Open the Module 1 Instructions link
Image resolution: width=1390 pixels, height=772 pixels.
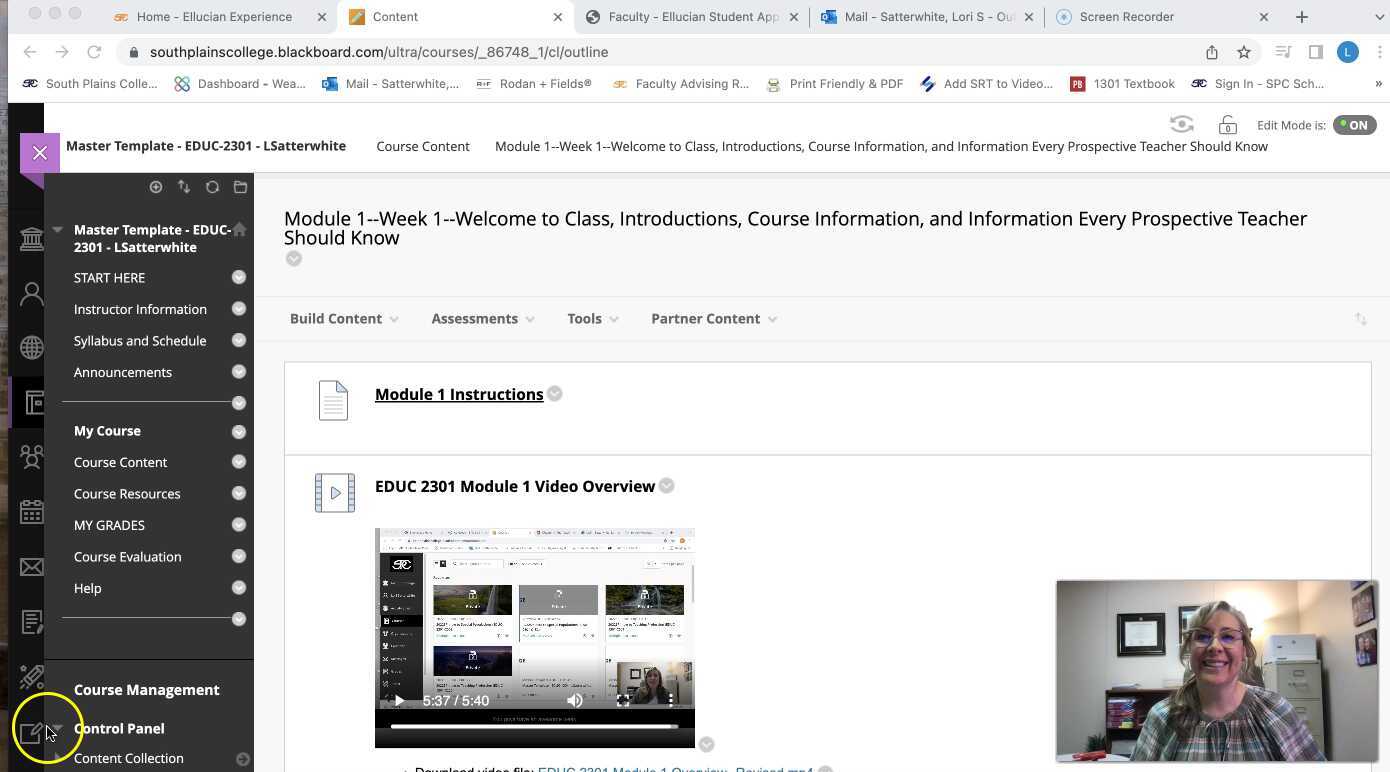(x=459, y=393)
